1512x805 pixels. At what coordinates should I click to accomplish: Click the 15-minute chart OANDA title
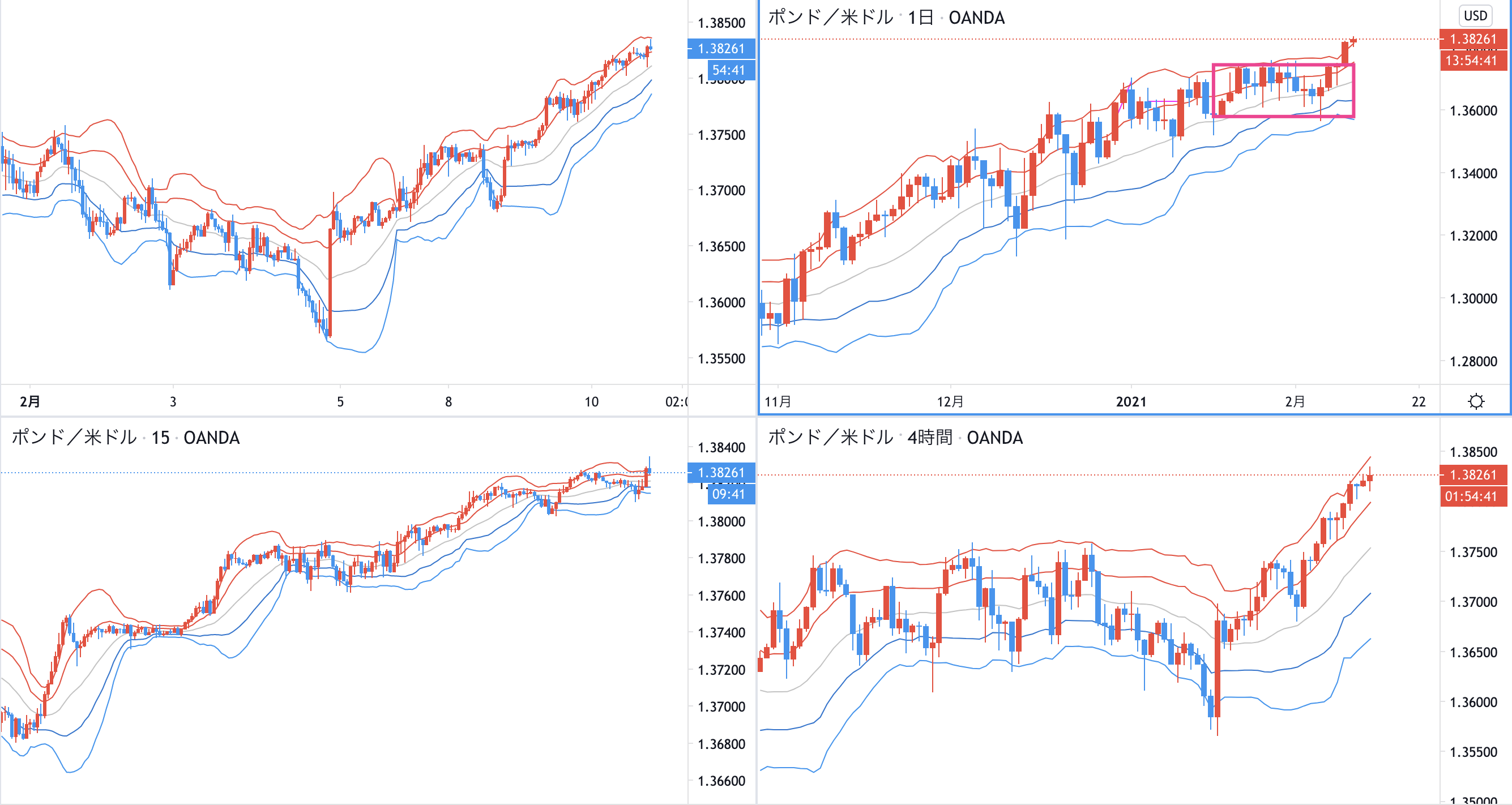coord(211,438)
